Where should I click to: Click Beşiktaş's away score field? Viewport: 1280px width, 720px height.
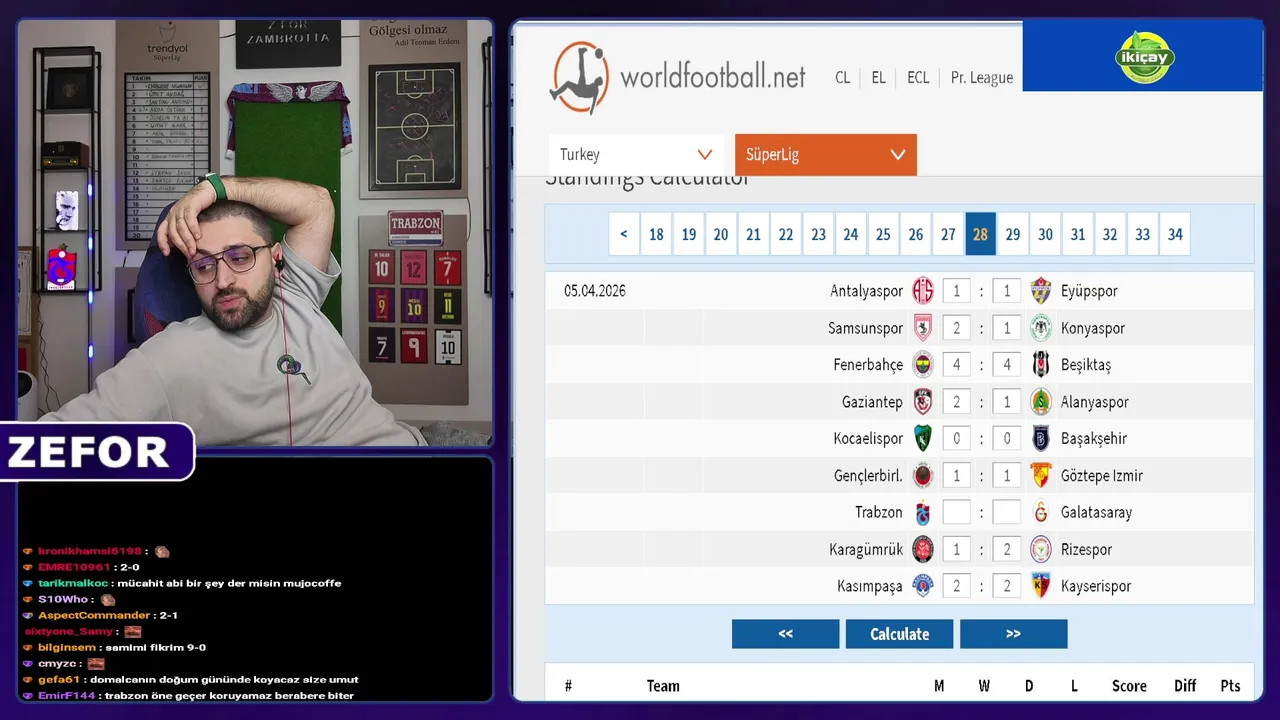pyautogui.click(x=1007, y=365)
